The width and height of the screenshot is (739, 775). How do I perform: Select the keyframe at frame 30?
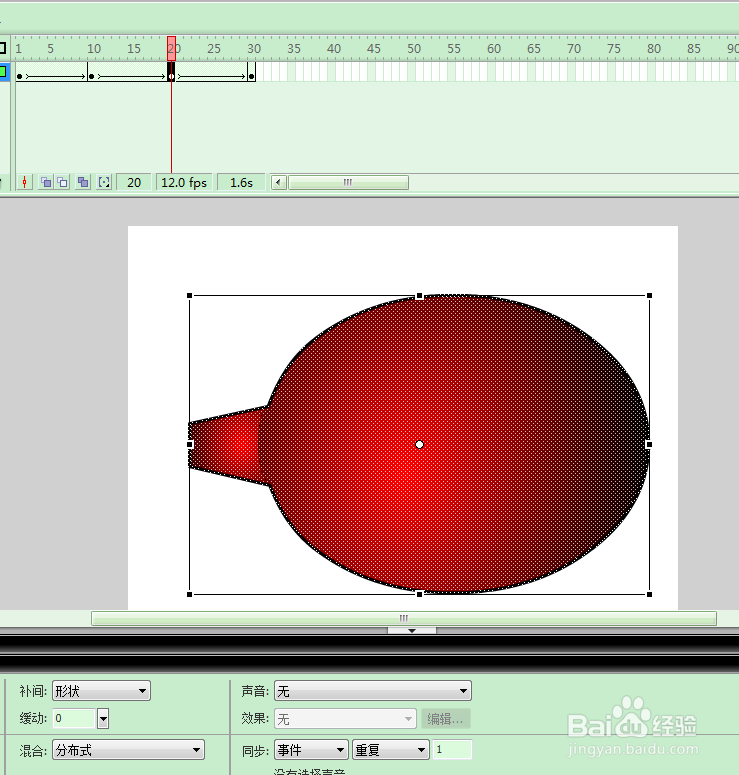point(252,76)
